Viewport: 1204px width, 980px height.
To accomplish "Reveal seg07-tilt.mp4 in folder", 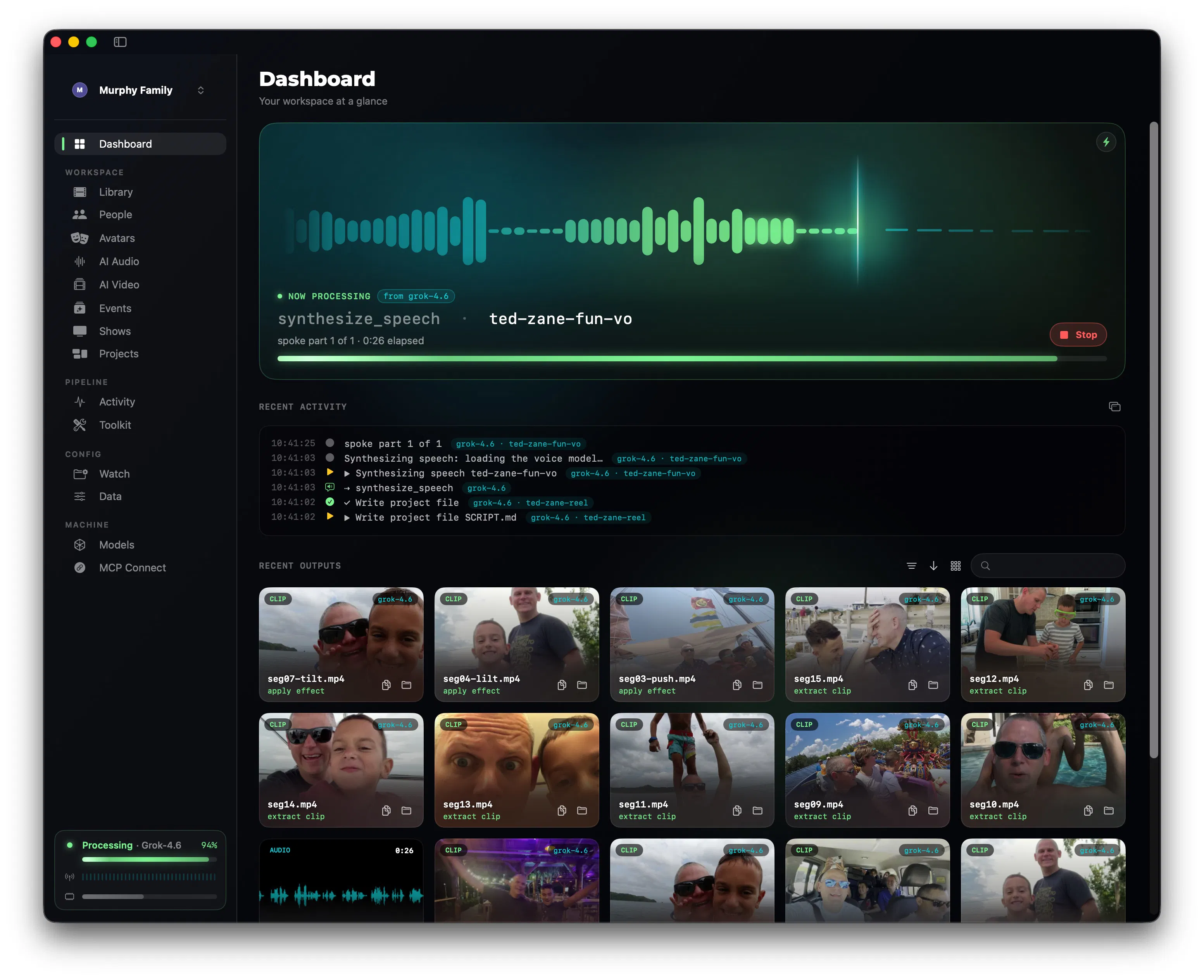I will pos(406,685).
